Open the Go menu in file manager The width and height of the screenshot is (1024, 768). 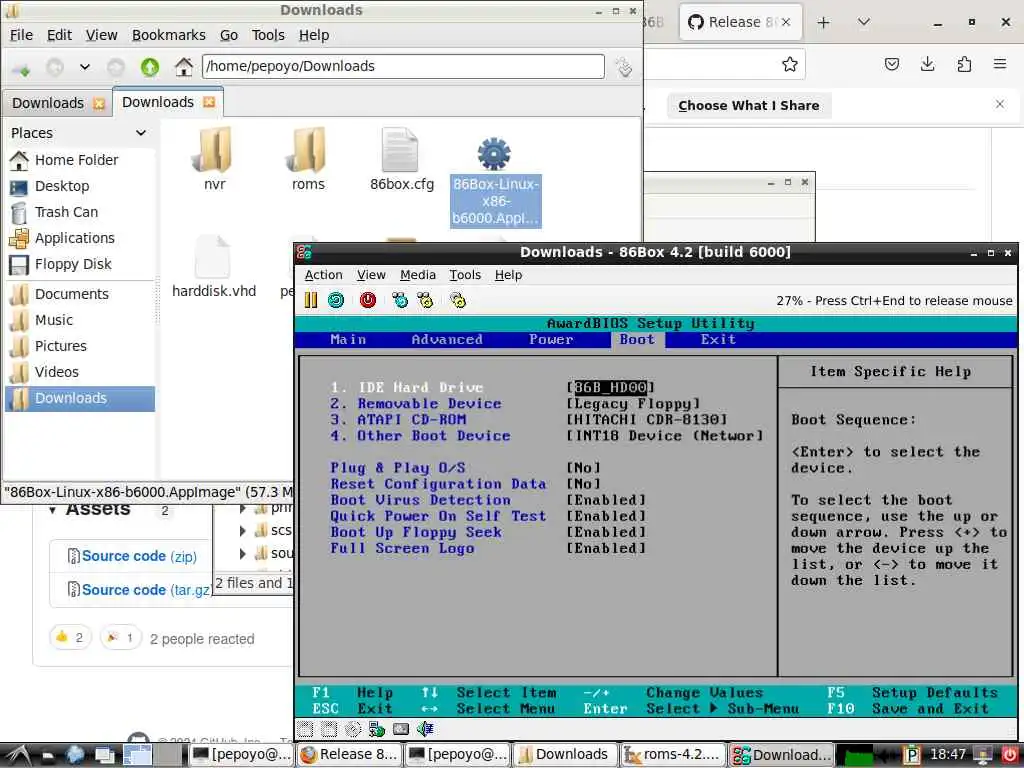click(x=229, y=35)
